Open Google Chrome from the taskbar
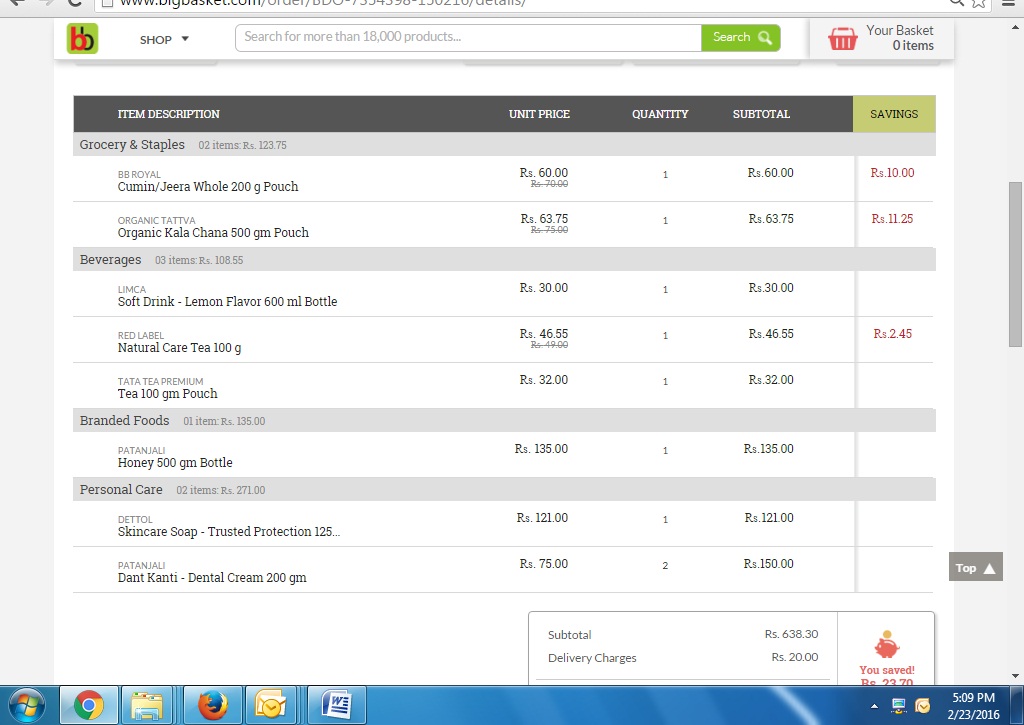The image size is (1024, 725). coord(88,706)
